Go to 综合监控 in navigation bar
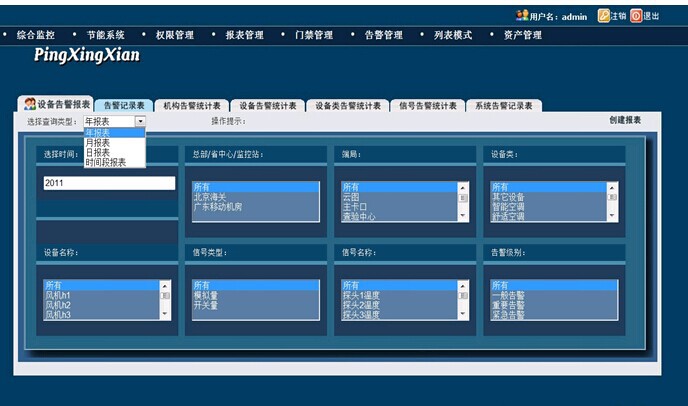This screenshot has width=688, height=406. pos(36,35)
